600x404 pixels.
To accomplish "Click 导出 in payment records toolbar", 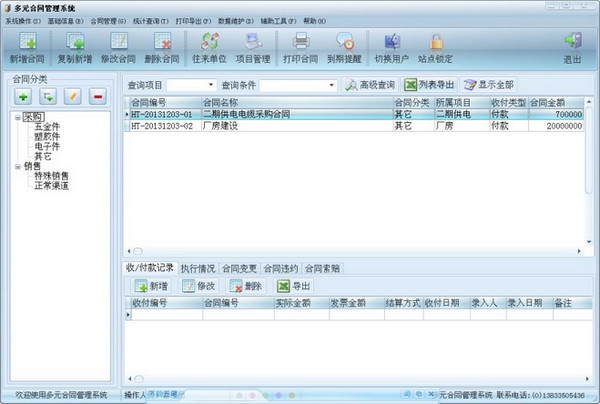I will pos(293,286).
